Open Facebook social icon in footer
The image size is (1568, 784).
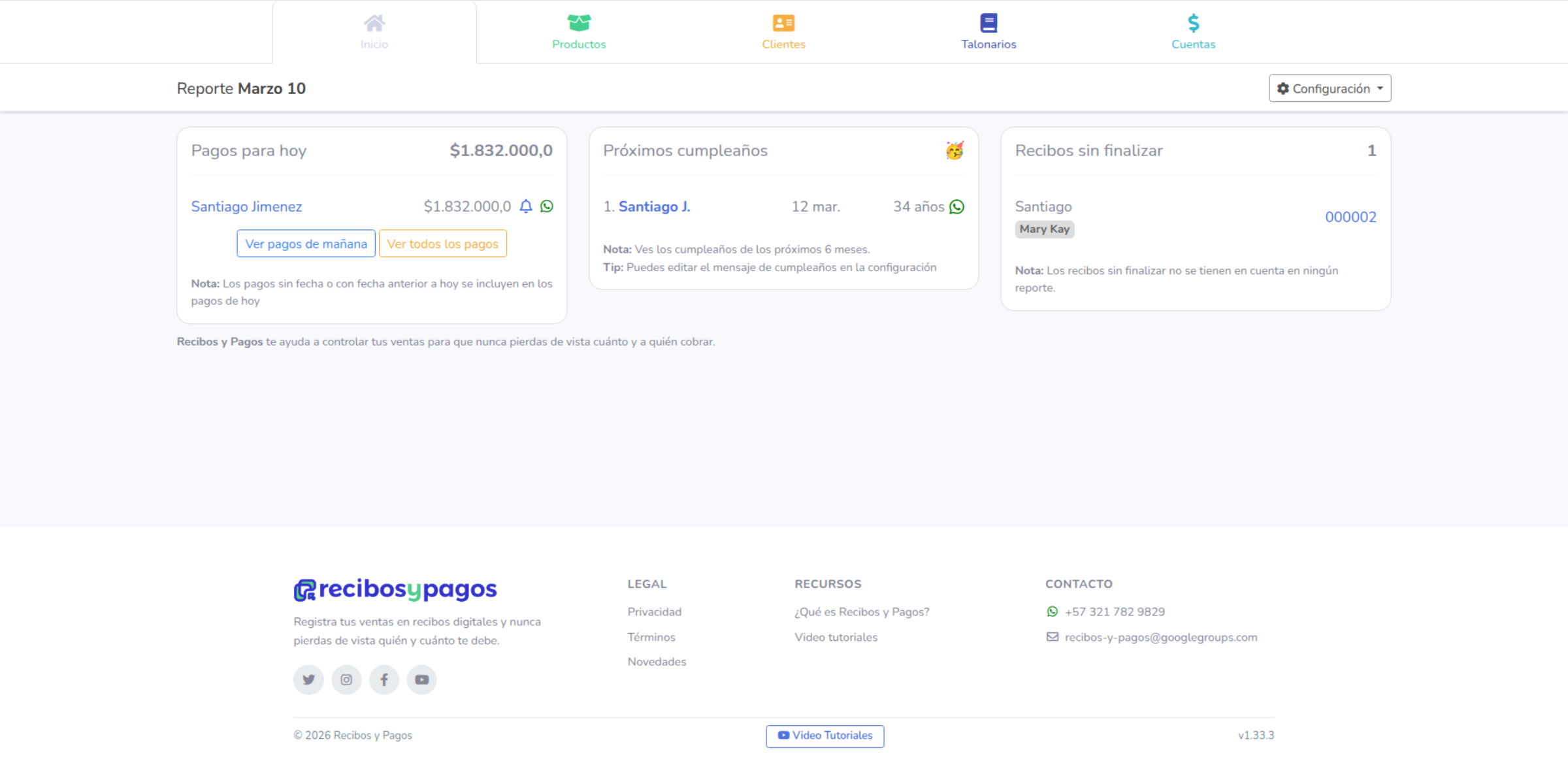pyautogui.click(x=384, y=679)
